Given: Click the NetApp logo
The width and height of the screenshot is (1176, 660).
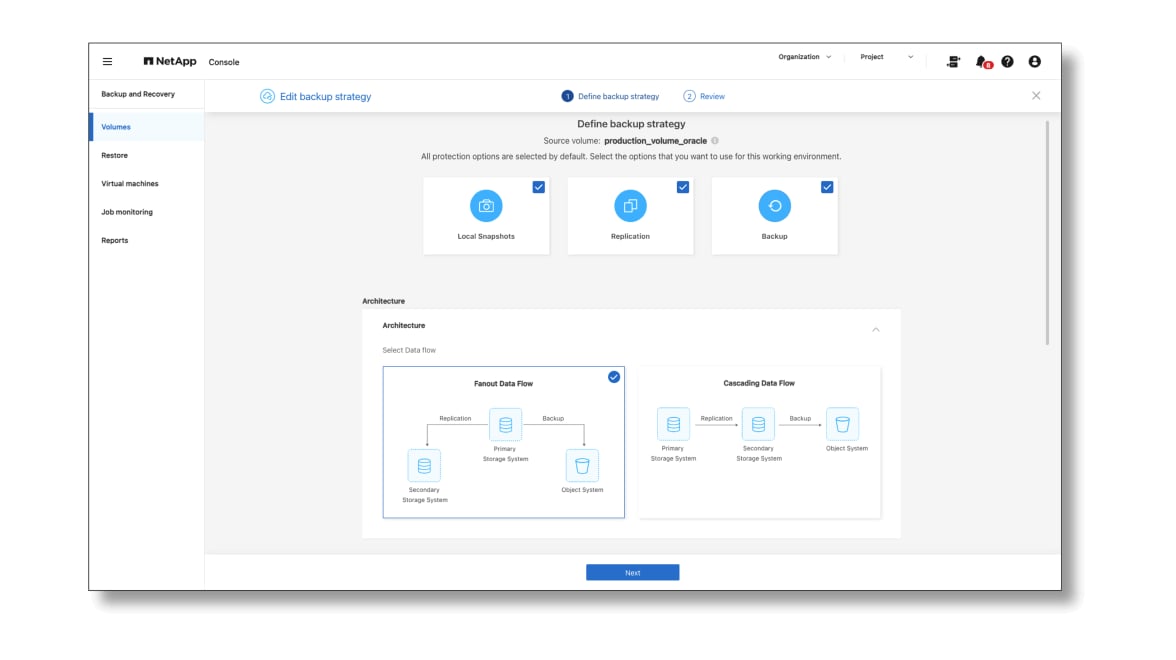Looking at the screenshot, I should click(x=170, y=62).
